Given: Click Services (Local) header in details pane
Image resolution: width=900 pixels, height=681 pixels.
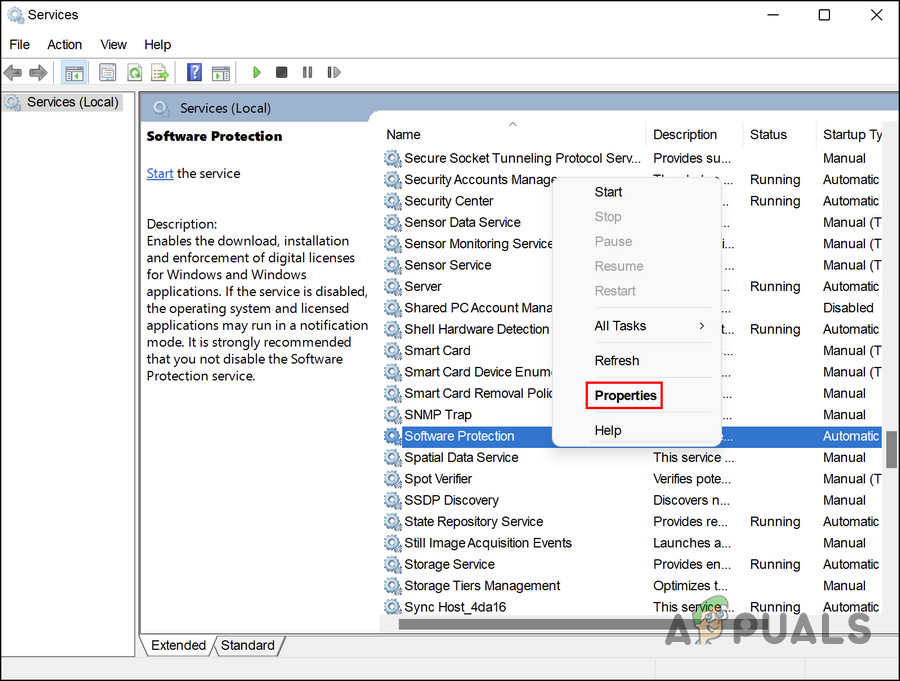Looking at the screenshot, I should point(225,108).
